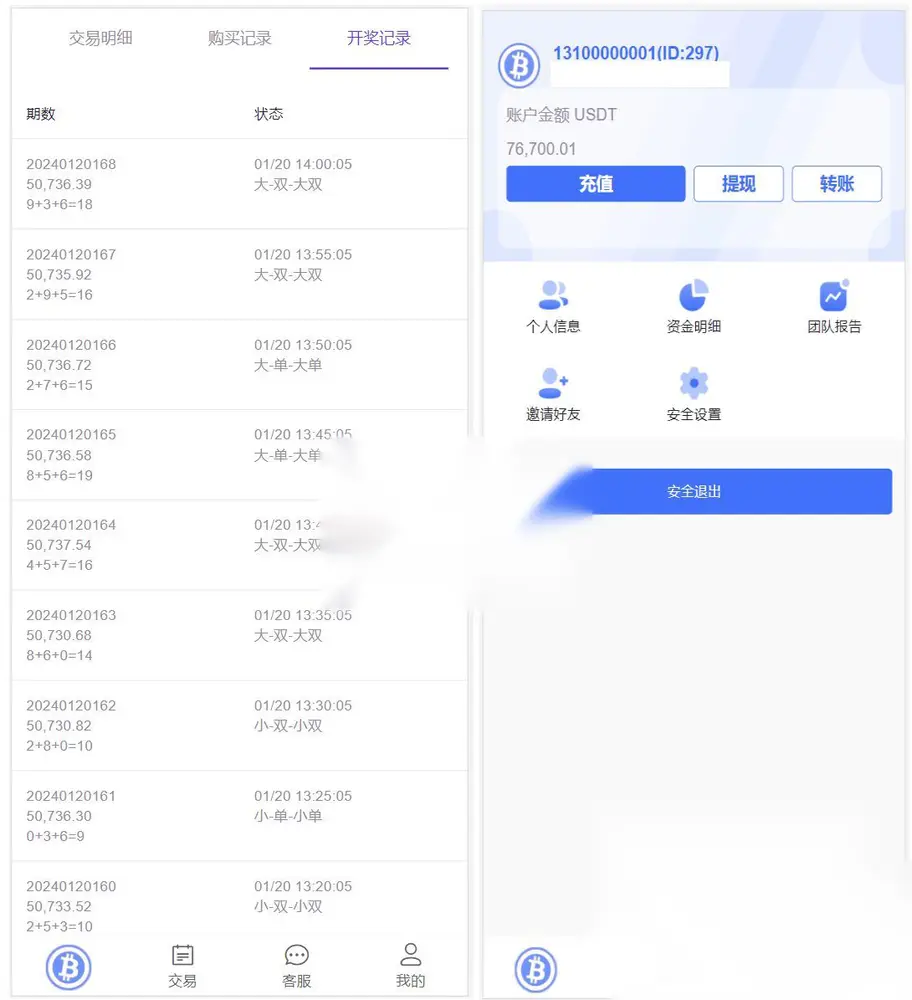Click the timestamp 01/20 13:35:05
This screenshot has width=912, height=1000.
pyautogui.click(x=303, y=615)
